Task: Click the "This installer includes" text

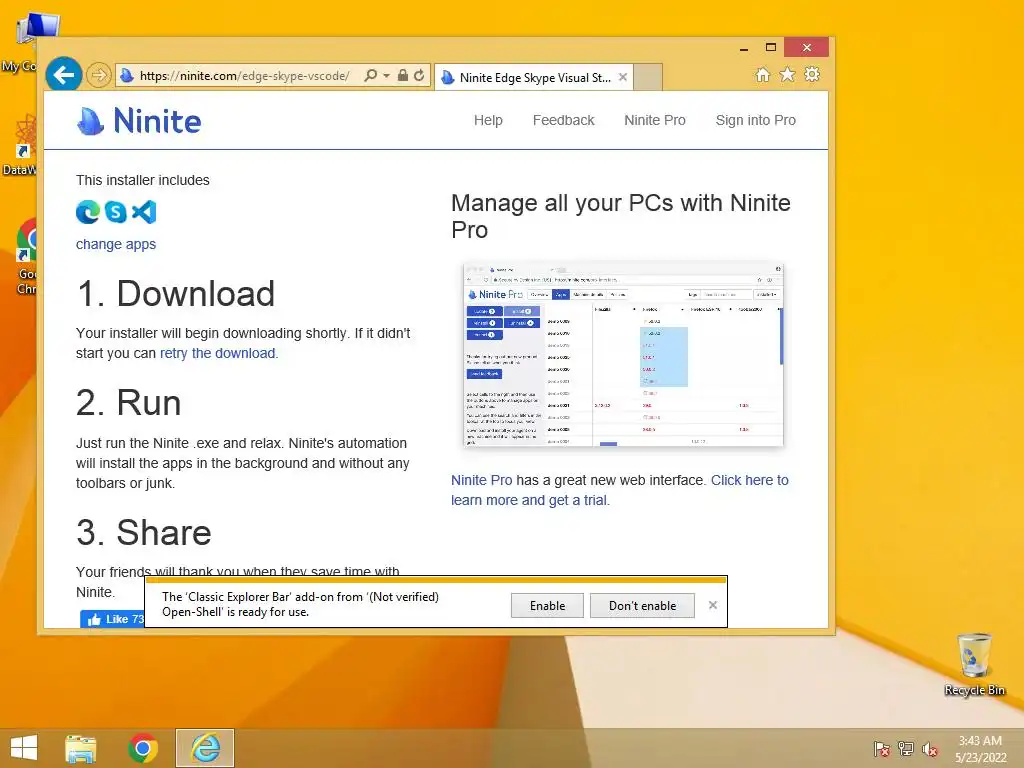Action: pos(142,180)
